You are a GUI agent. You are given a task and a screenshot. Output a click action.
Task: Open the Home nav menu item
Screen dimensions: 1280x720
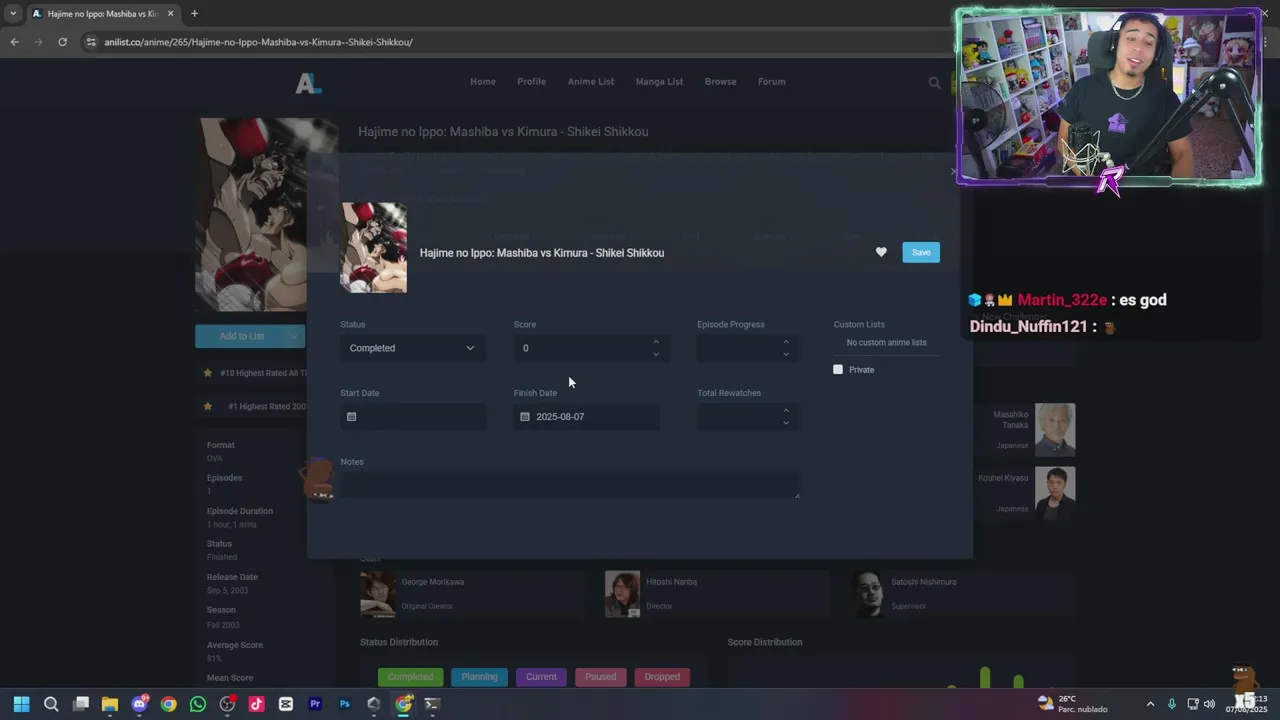pyautogui.click(x=483, y=81)
